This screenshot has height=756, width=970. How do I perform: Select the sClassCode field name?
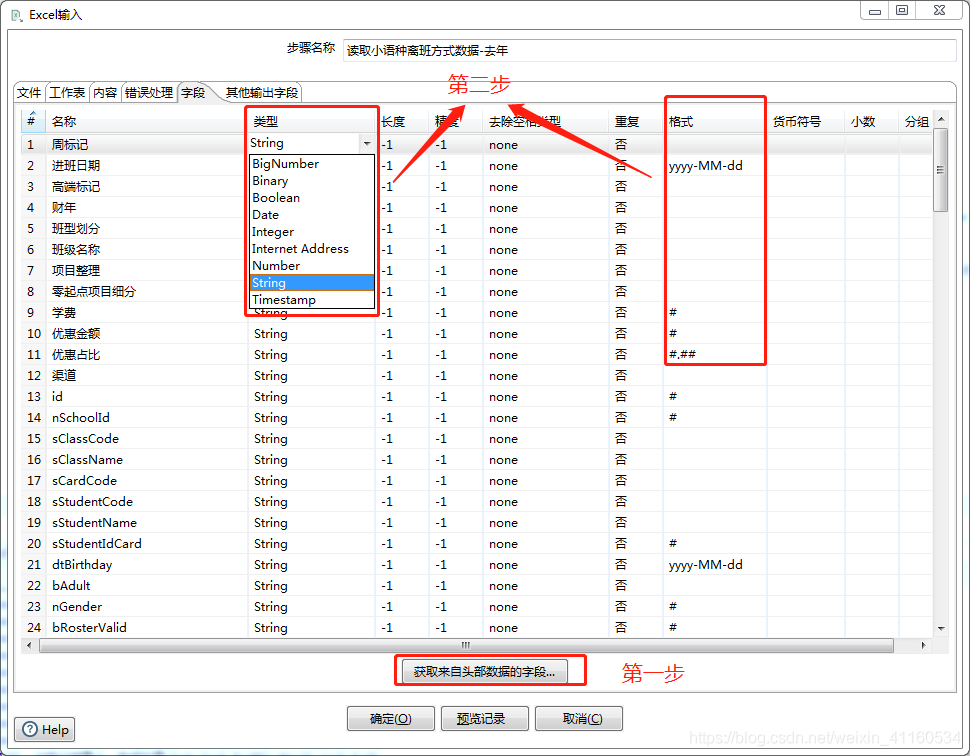147,439
